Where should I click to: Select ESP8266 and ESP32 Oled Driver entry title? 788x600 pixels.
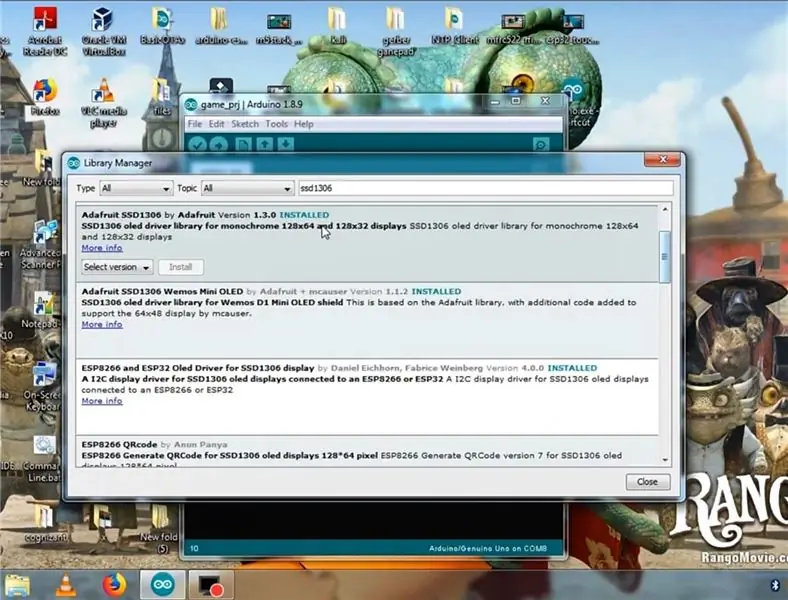point(198,368)
